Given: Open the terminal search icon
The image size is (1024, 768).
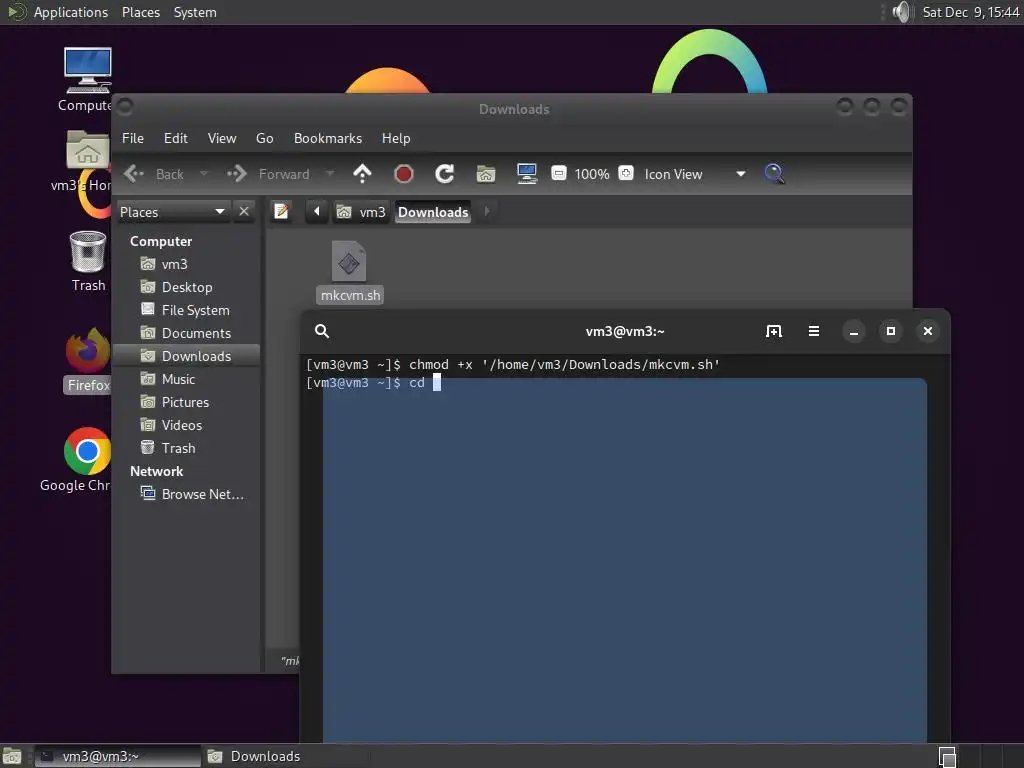Looking at the screenshot, I should (x=322, y=331).
